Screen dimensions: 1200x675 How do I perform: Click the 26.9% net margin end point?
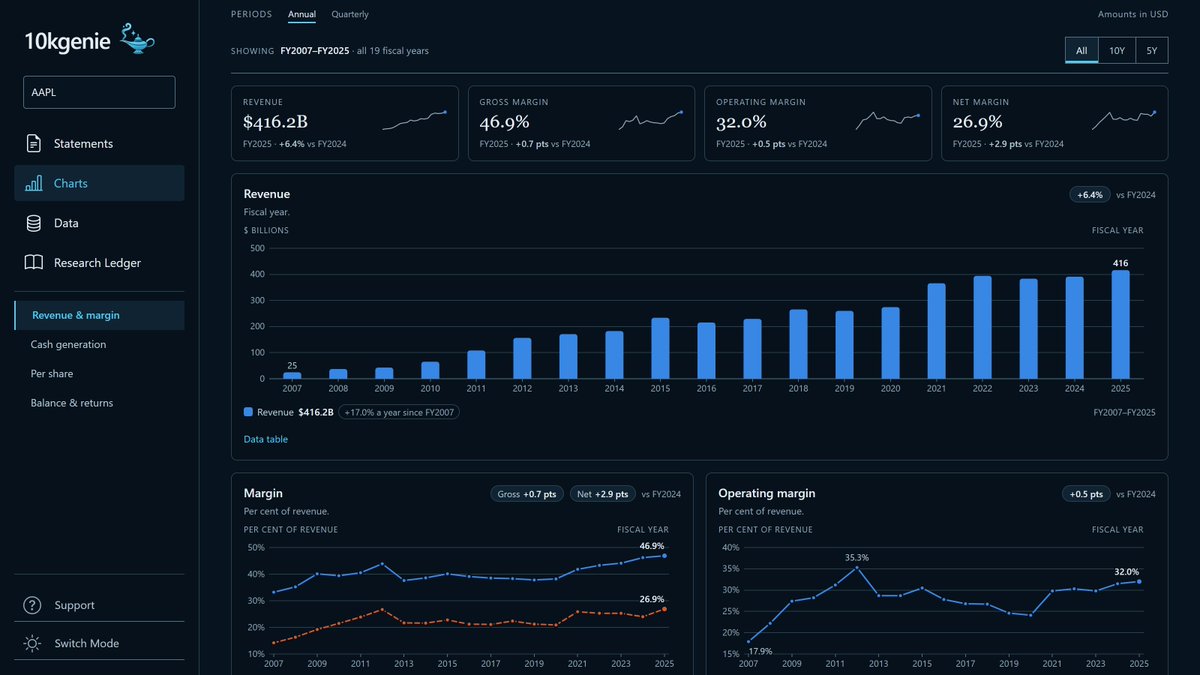tap(664, 609)
